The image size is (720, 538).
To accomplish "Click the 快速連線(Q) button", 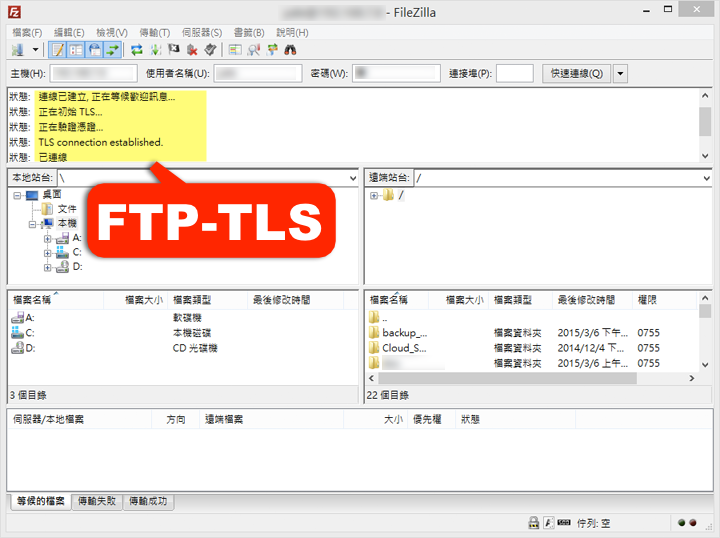I will pyautogui.click(x=577, y=73).
